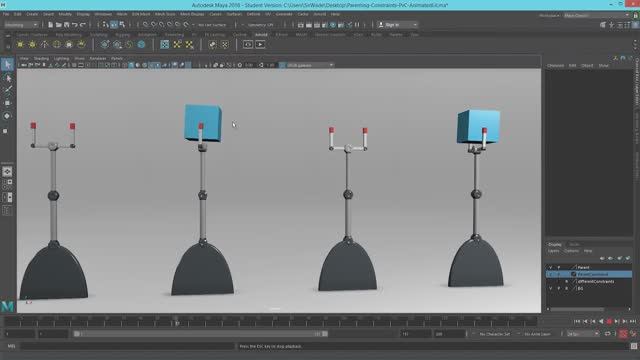This screenshot has height=360, width=640.
Task: Open the Help menu
Action: point(335,14)
